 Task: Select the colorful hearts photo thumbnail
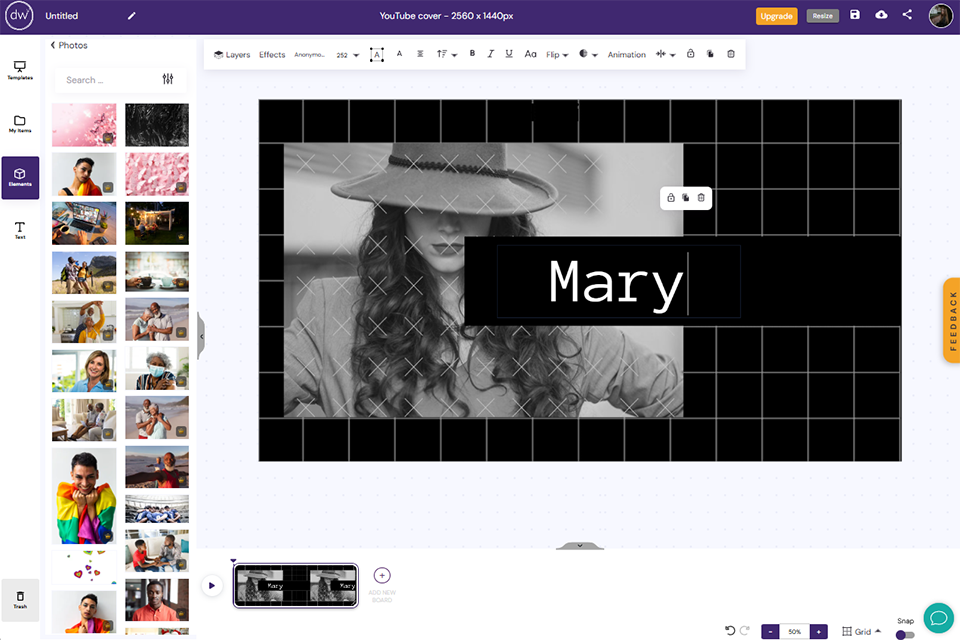[x=84, y=568]
